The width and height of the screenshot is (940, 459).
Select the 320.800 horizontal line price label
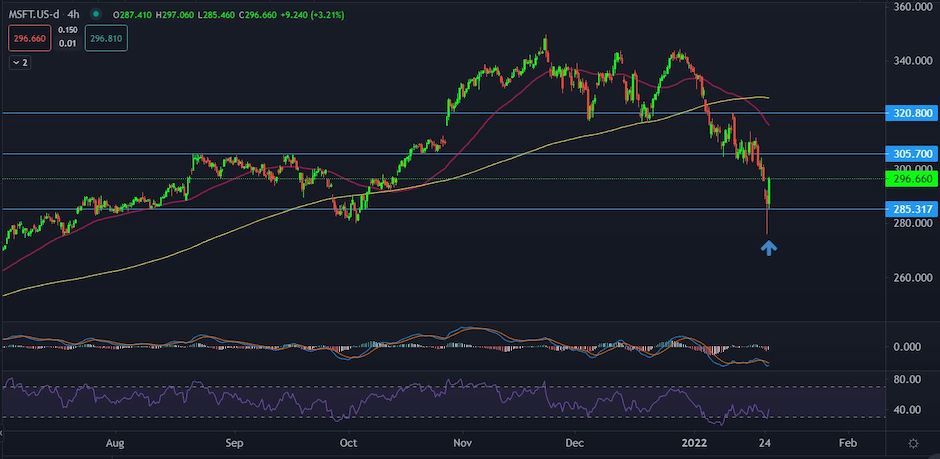909,114
